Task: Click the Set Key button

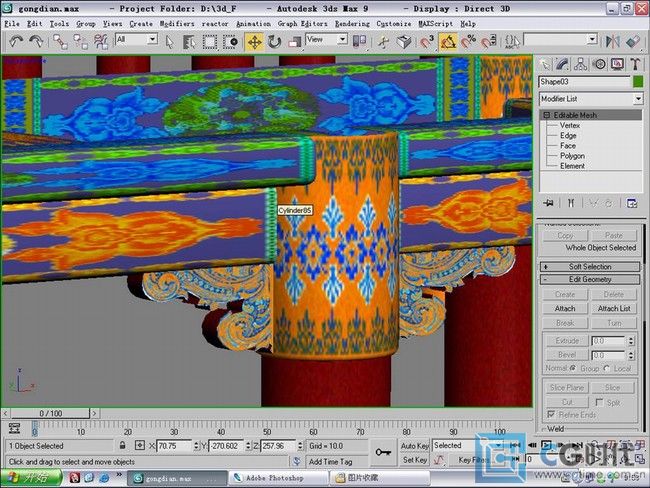Action: 414,460
